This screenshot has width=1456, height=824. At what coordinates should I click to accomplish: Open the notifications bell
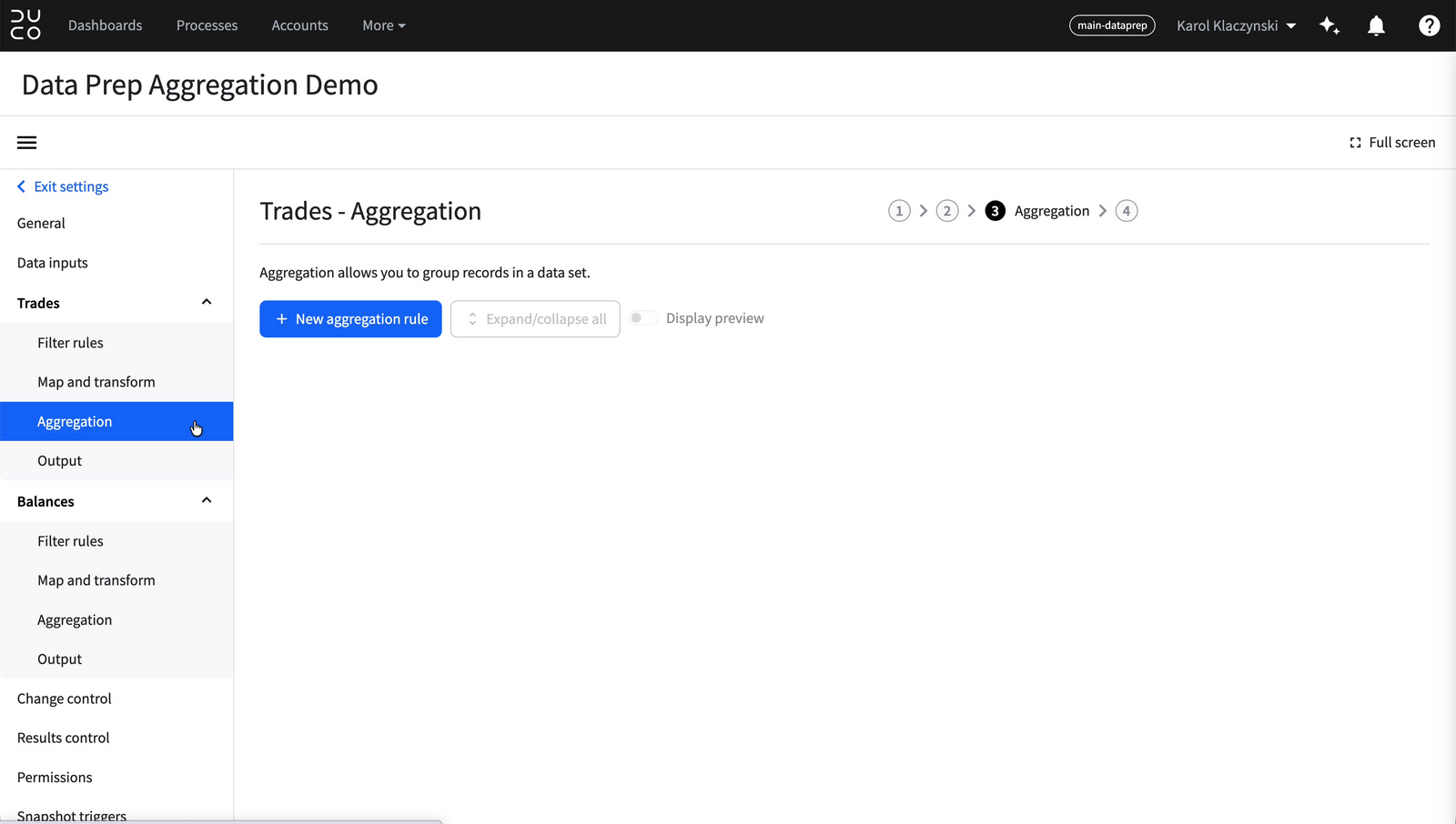tap(1376, 25)
